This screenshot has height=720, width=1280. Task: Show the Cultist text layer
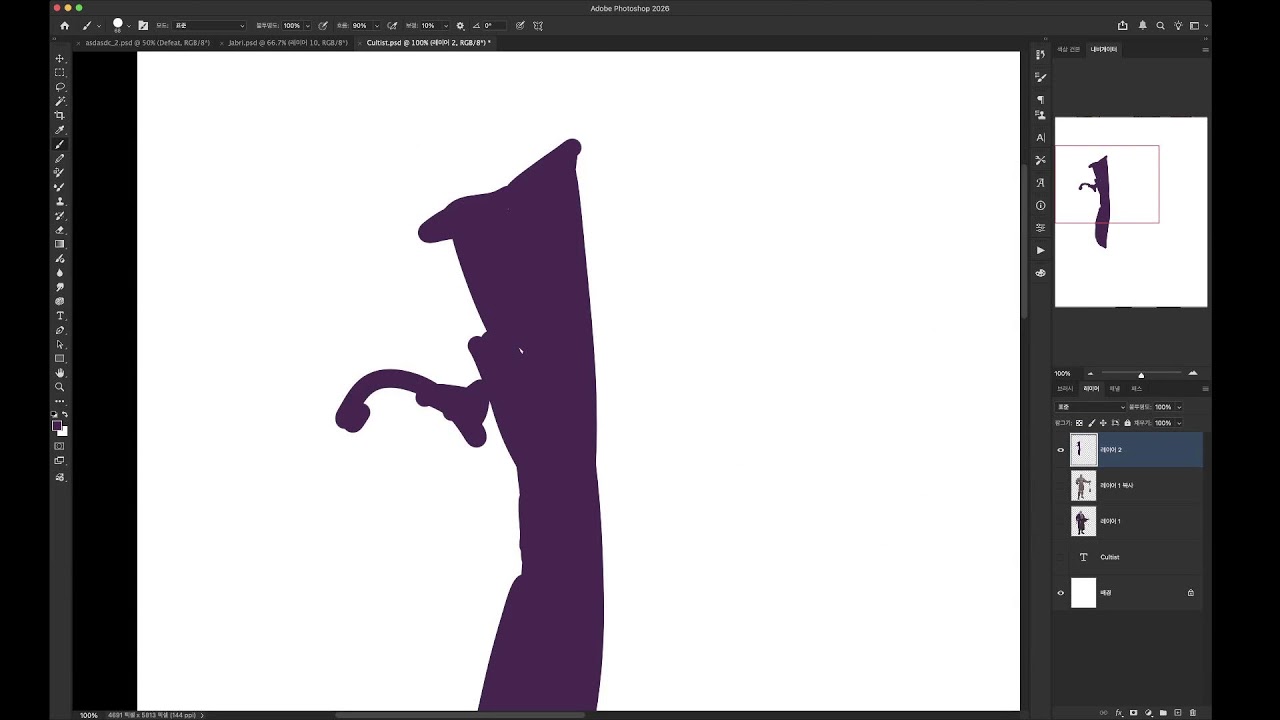1061,557
